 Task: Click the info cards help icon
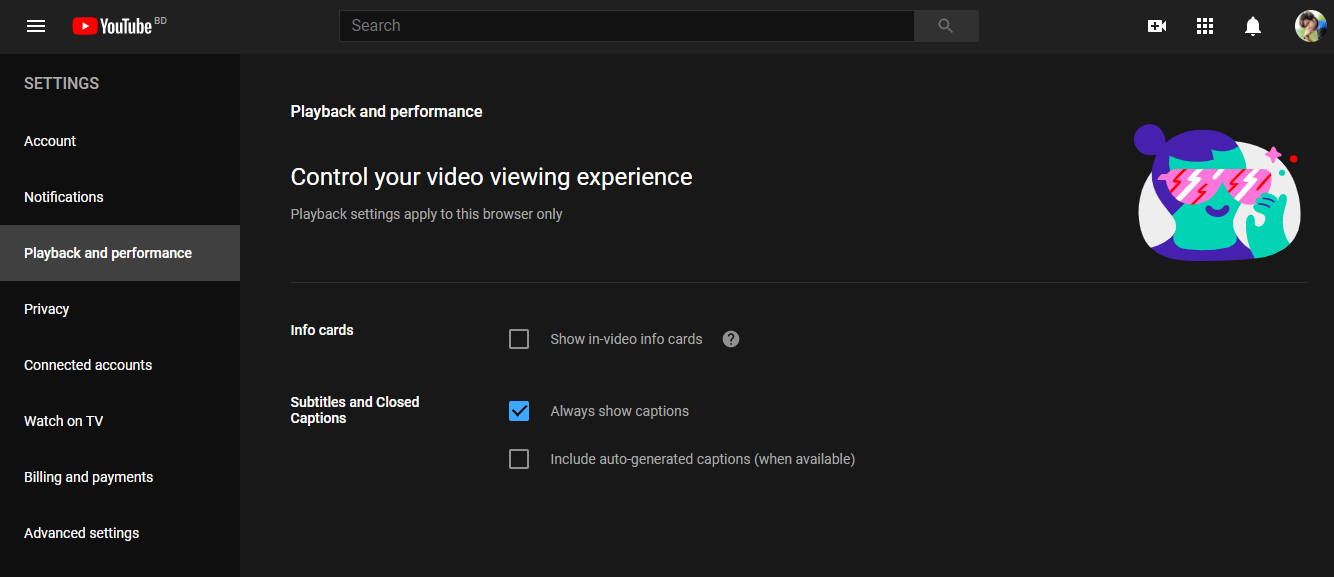click(731, 339)
